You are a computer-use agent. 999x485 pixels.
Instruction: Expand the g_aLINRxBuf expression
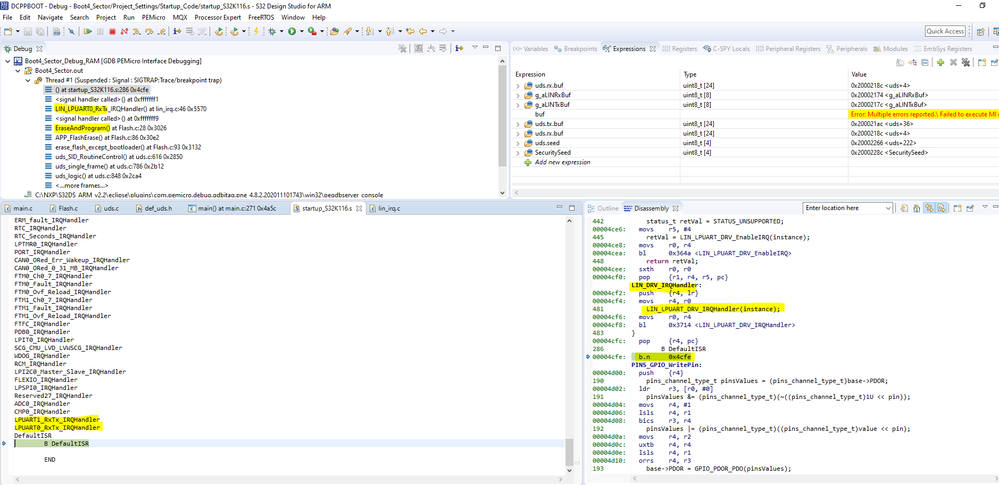point(518,97)
